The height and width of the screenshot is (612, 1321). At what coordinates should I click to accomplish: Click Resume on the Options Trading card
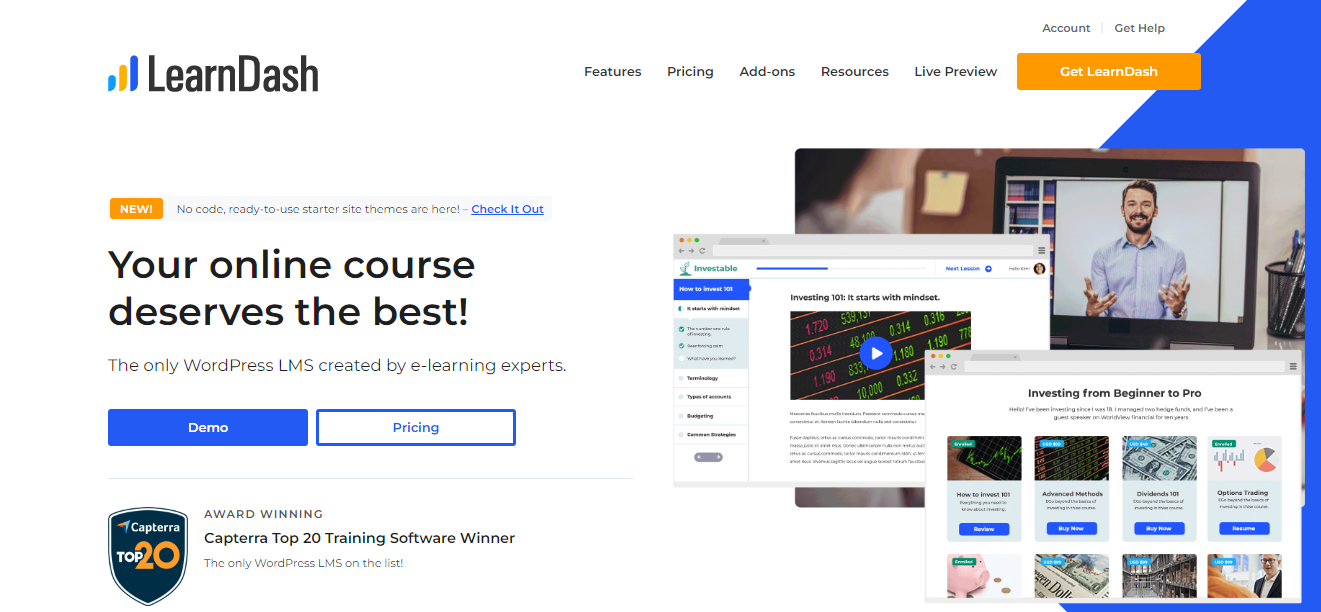click(1244, 528)
